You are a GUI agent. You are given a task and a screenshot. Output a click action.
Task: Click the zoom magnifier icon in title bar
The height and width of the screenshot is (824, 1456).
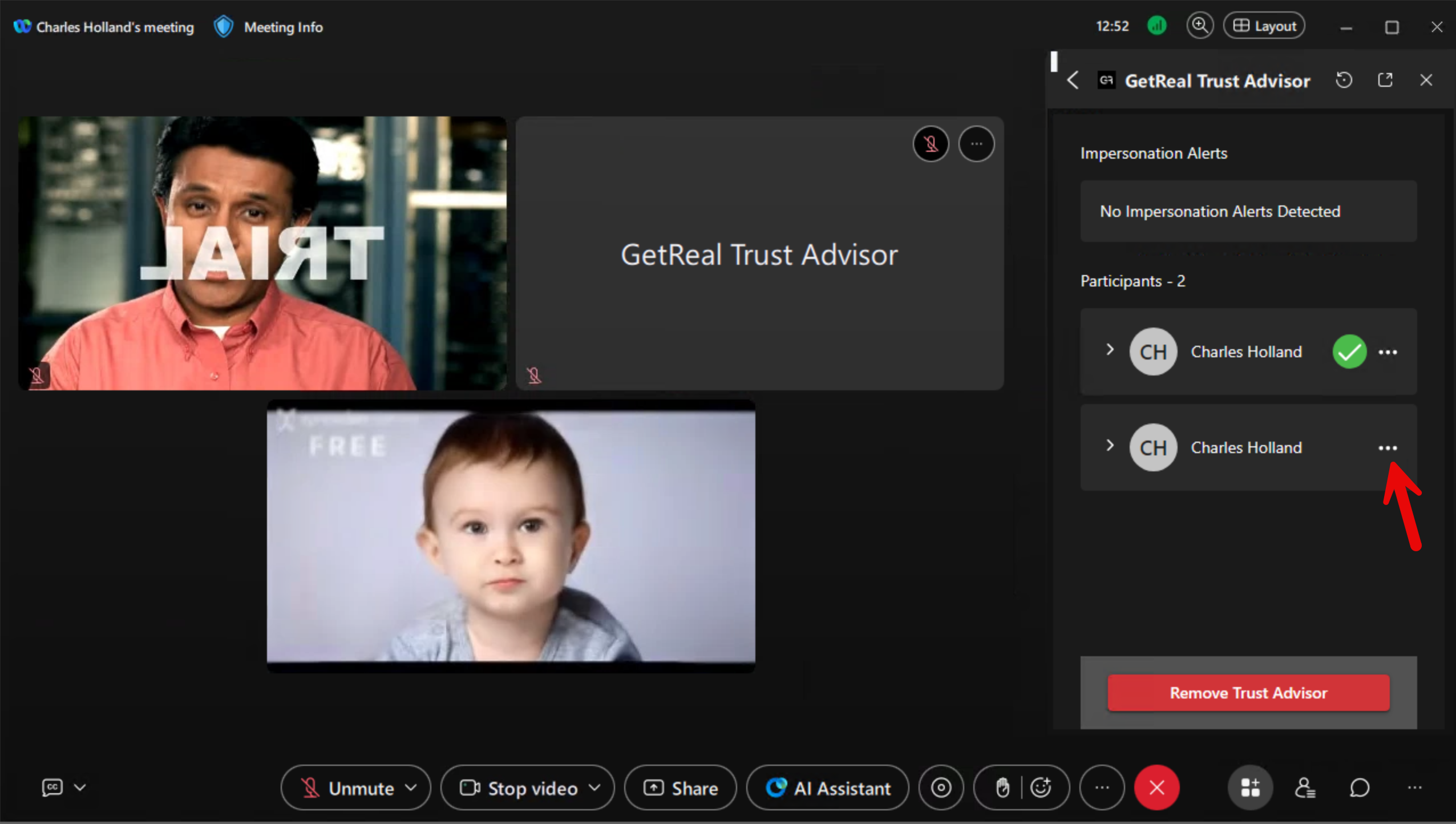coord(1200,26)
